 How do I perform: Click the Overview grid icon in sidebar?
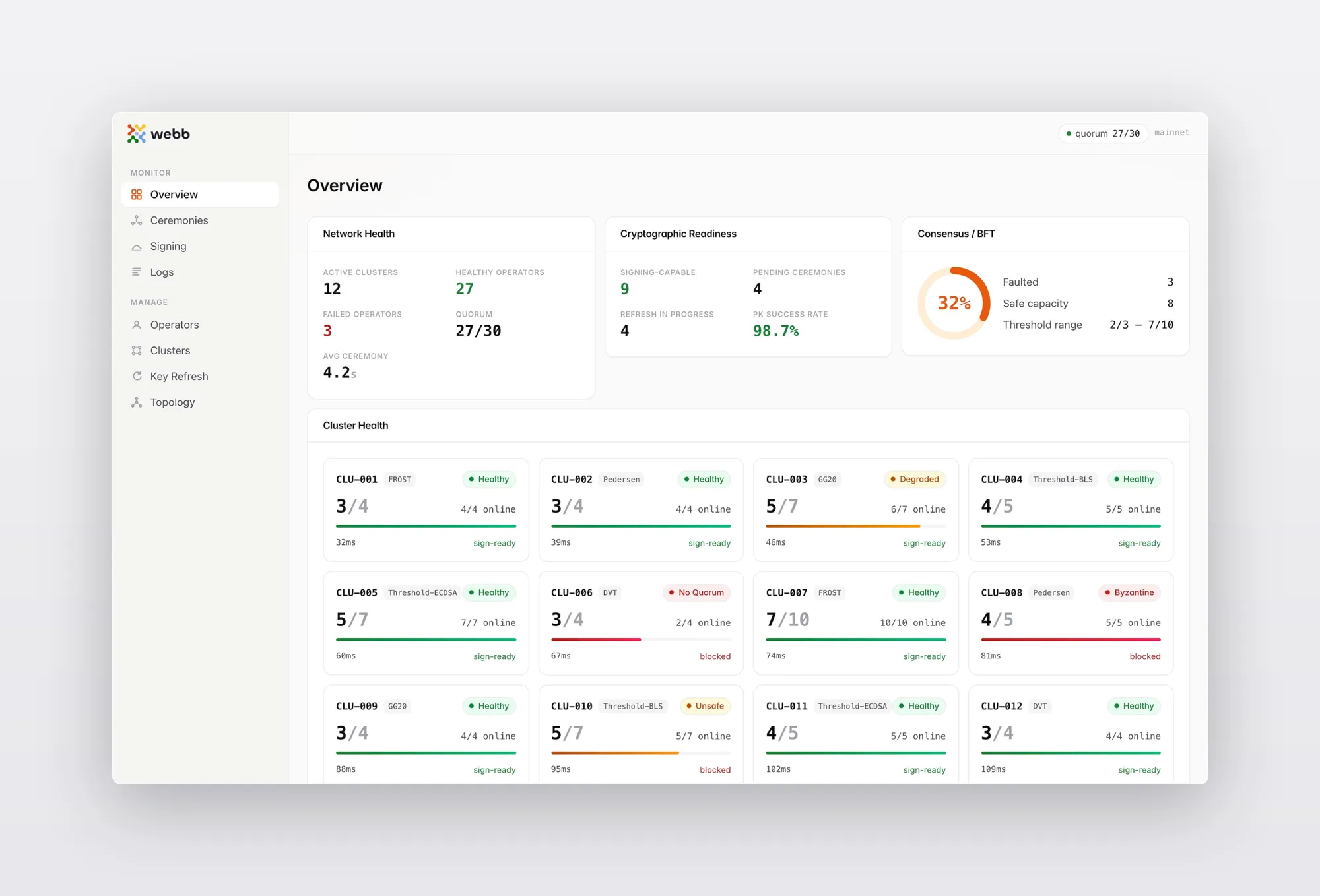137,195
